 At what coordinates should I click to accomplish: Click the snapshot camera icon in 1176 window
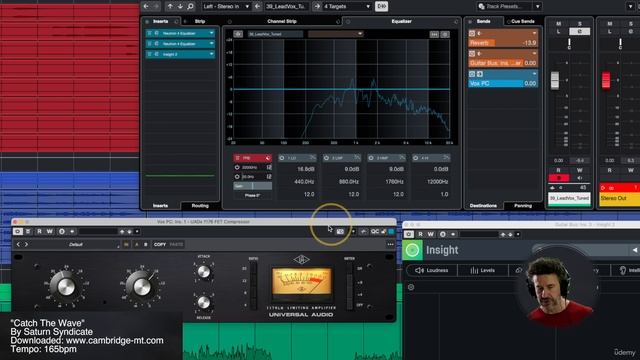coord(340,231)
